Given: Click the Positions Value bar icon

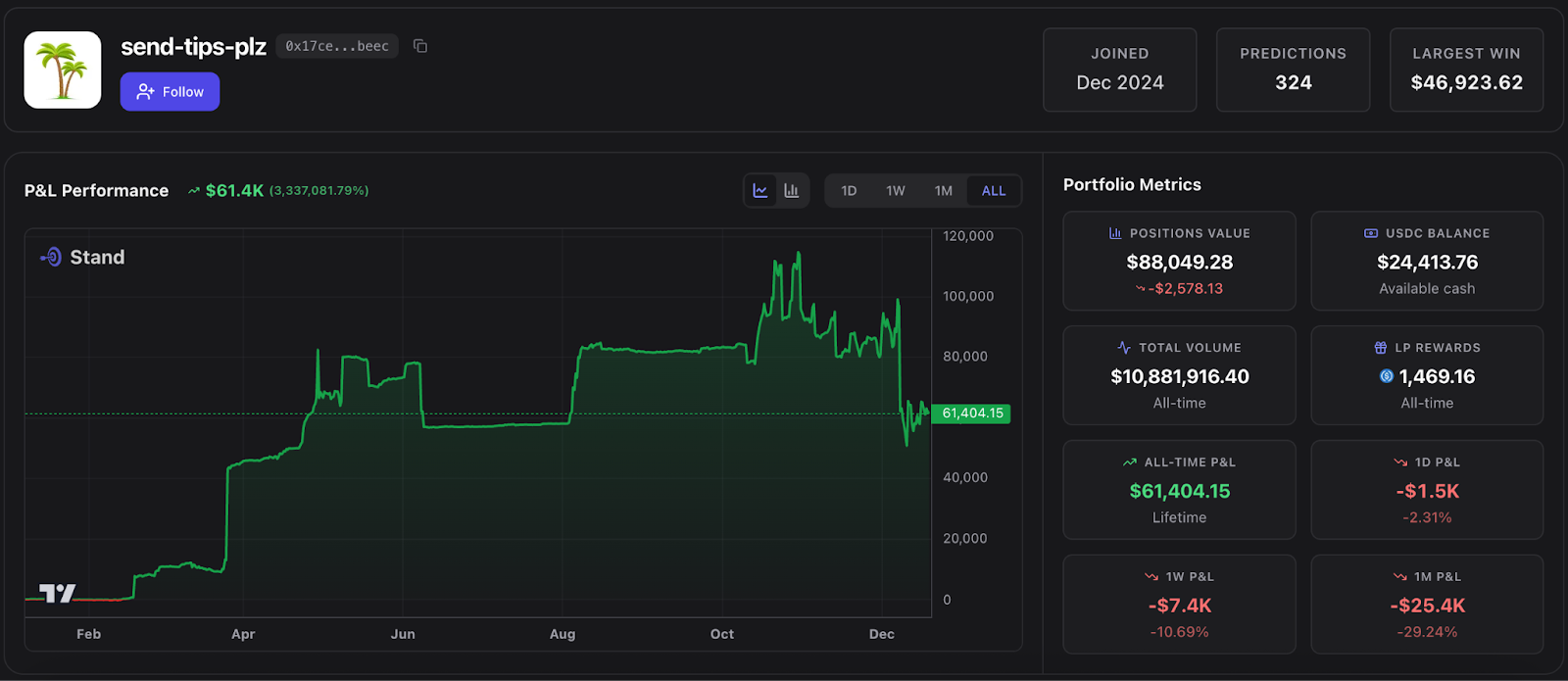Looking at the screenshot, I should point(1115,233).
